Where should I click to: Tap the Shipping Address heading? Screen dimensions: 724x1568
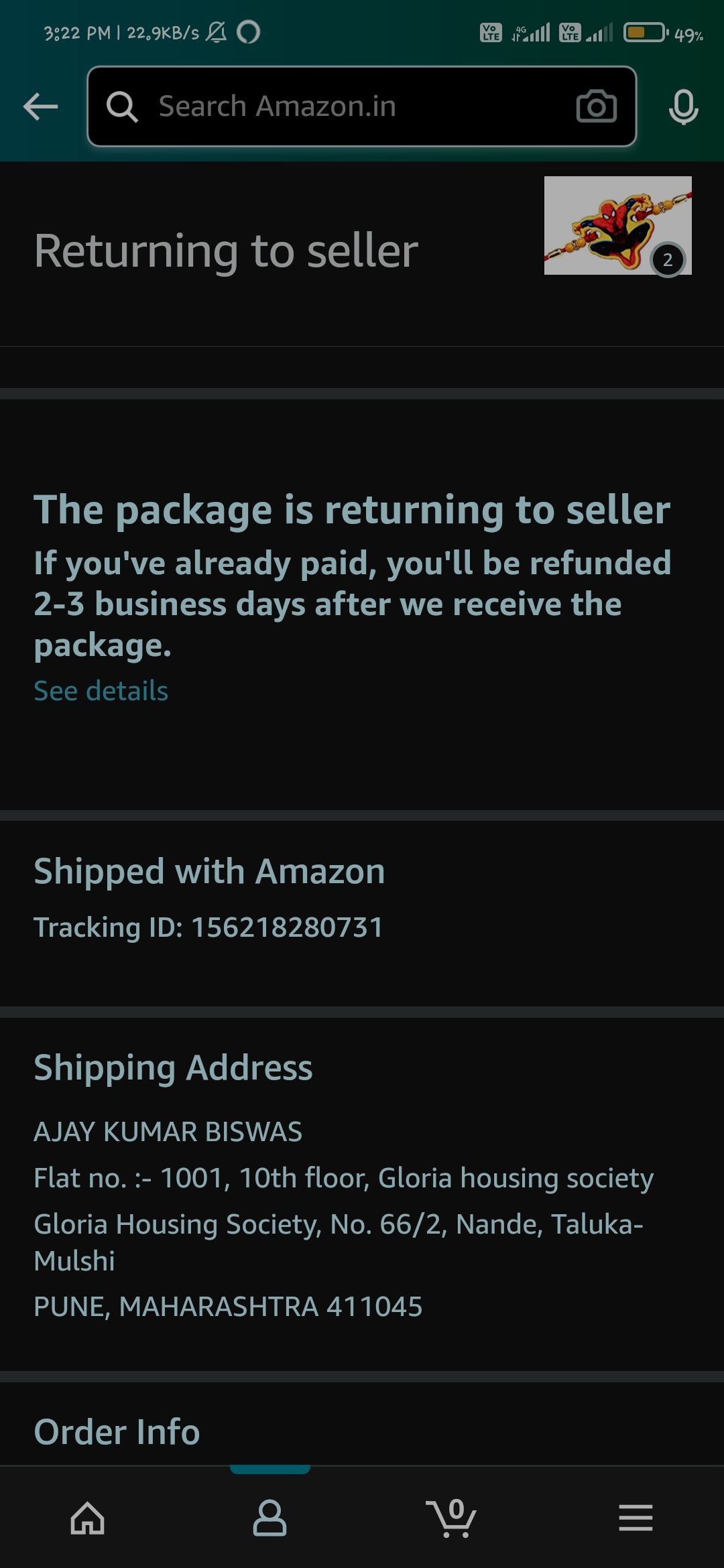(x=173, y=1067)
